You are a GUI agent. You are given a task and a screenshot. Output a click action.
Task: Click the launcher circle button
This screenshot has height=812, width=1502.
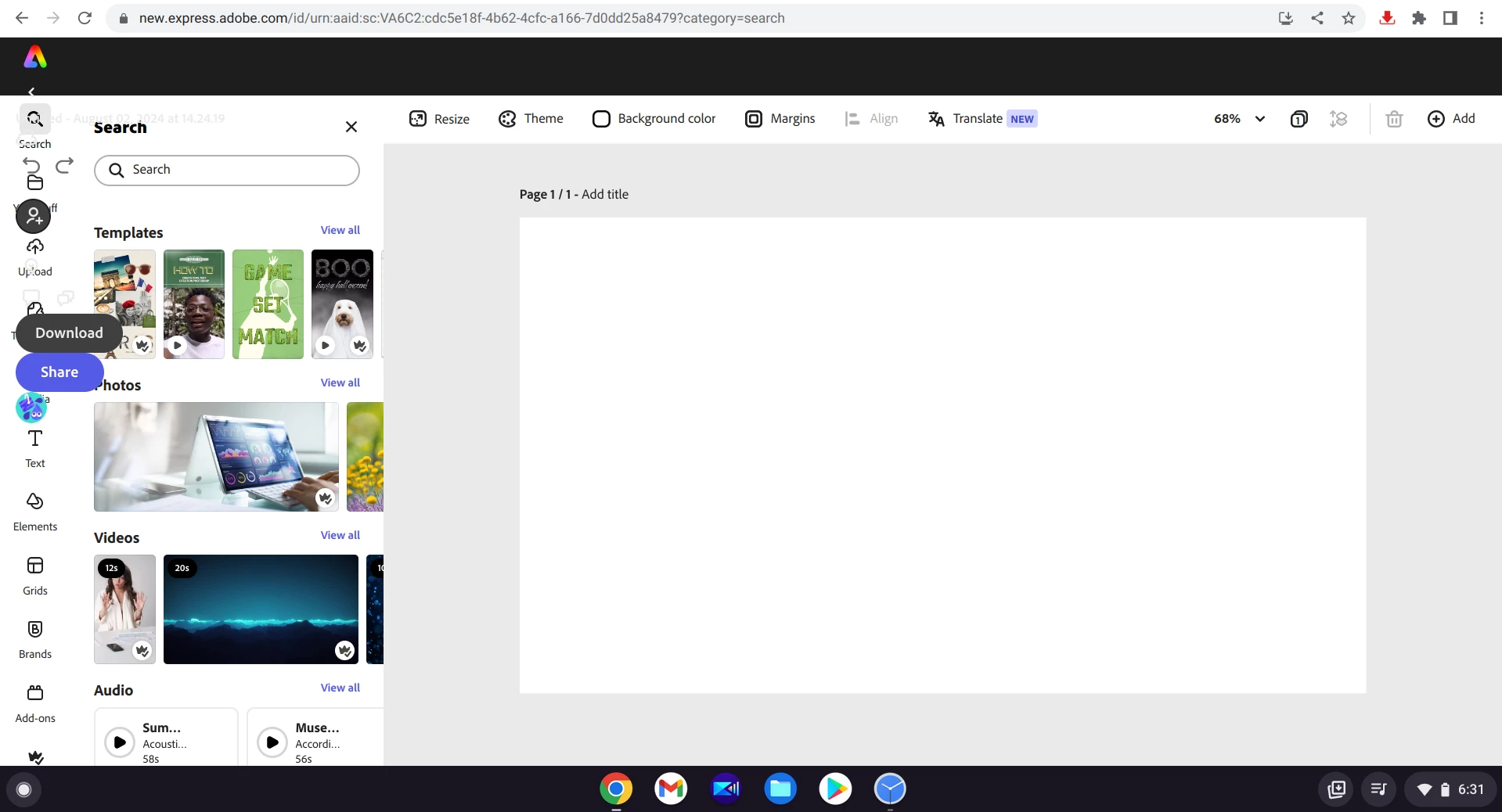(23, 789)
